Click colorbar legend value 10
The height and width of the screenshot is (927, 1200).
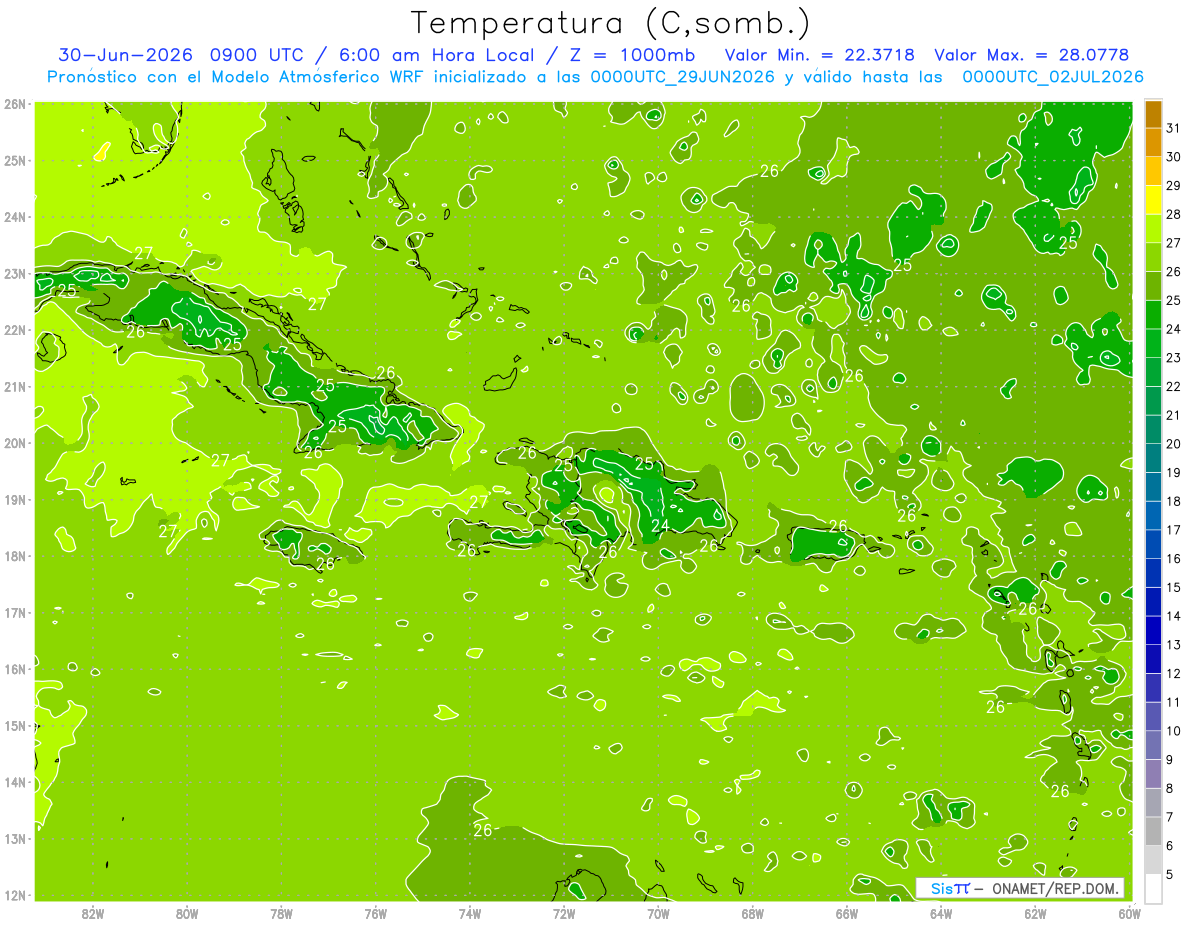[x=1174, y=731]
